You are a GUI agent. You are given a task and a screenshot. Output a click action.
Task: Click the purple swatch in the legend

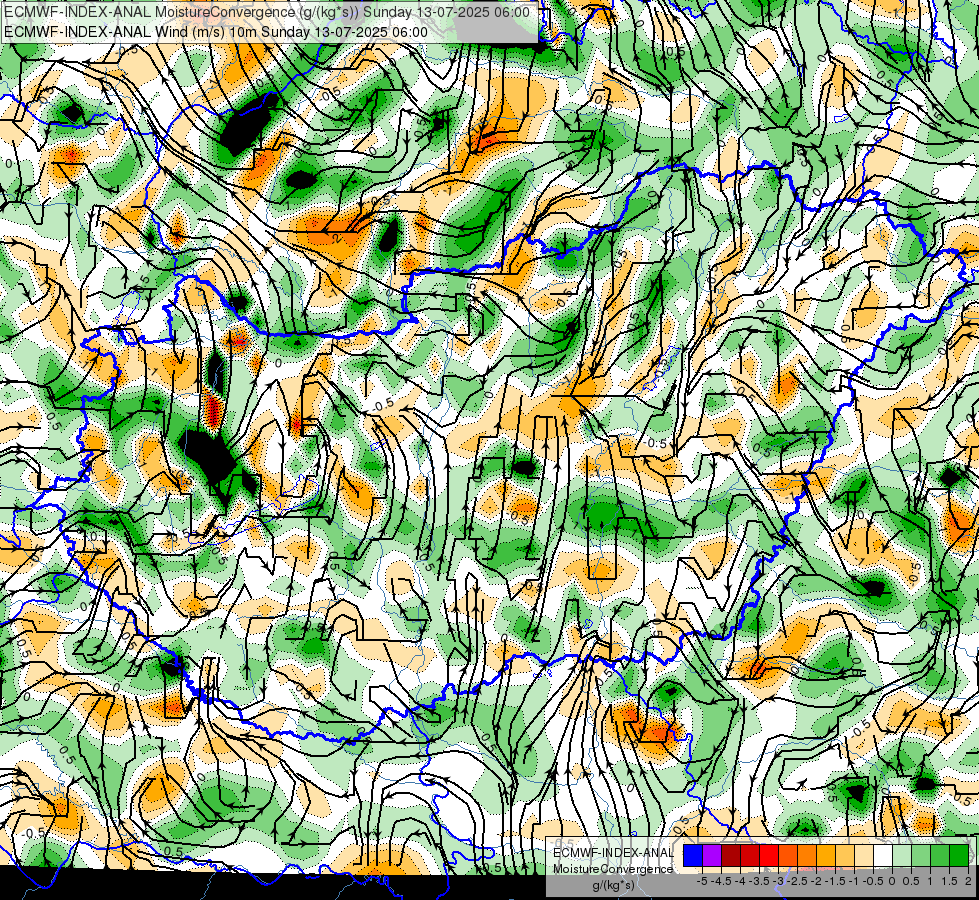712,855
